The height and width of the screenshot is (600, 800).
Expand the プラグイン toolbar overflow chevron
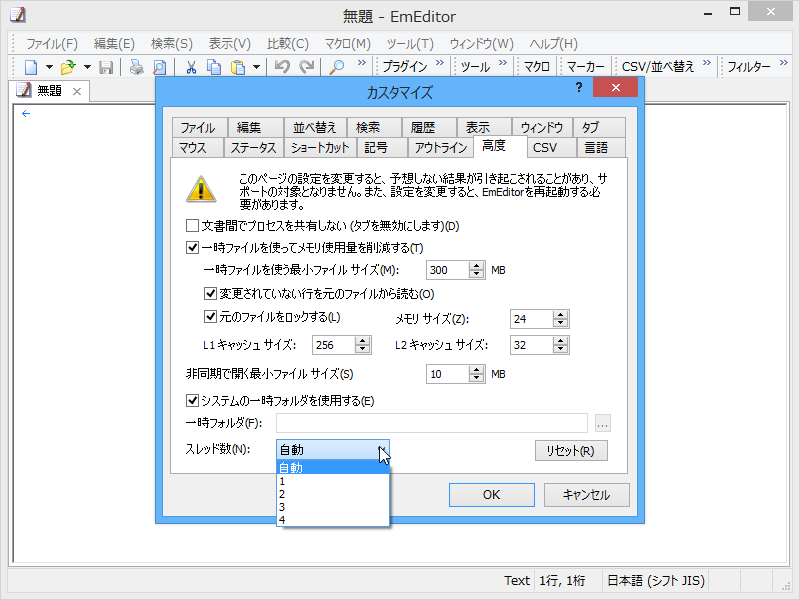(440, 63)
